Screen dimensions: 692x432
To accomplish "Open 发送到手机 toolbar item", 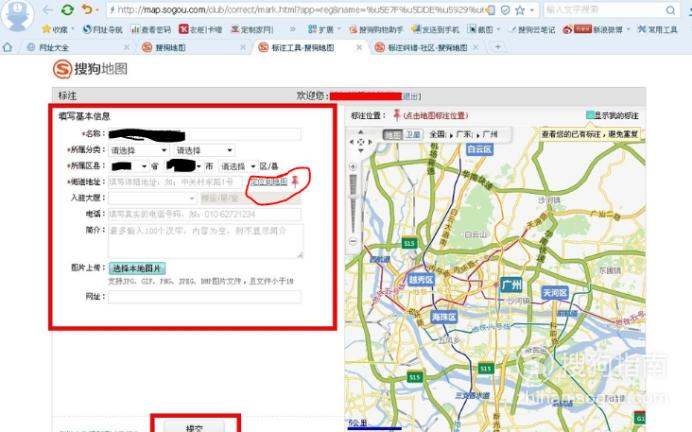I will (435, 30).
